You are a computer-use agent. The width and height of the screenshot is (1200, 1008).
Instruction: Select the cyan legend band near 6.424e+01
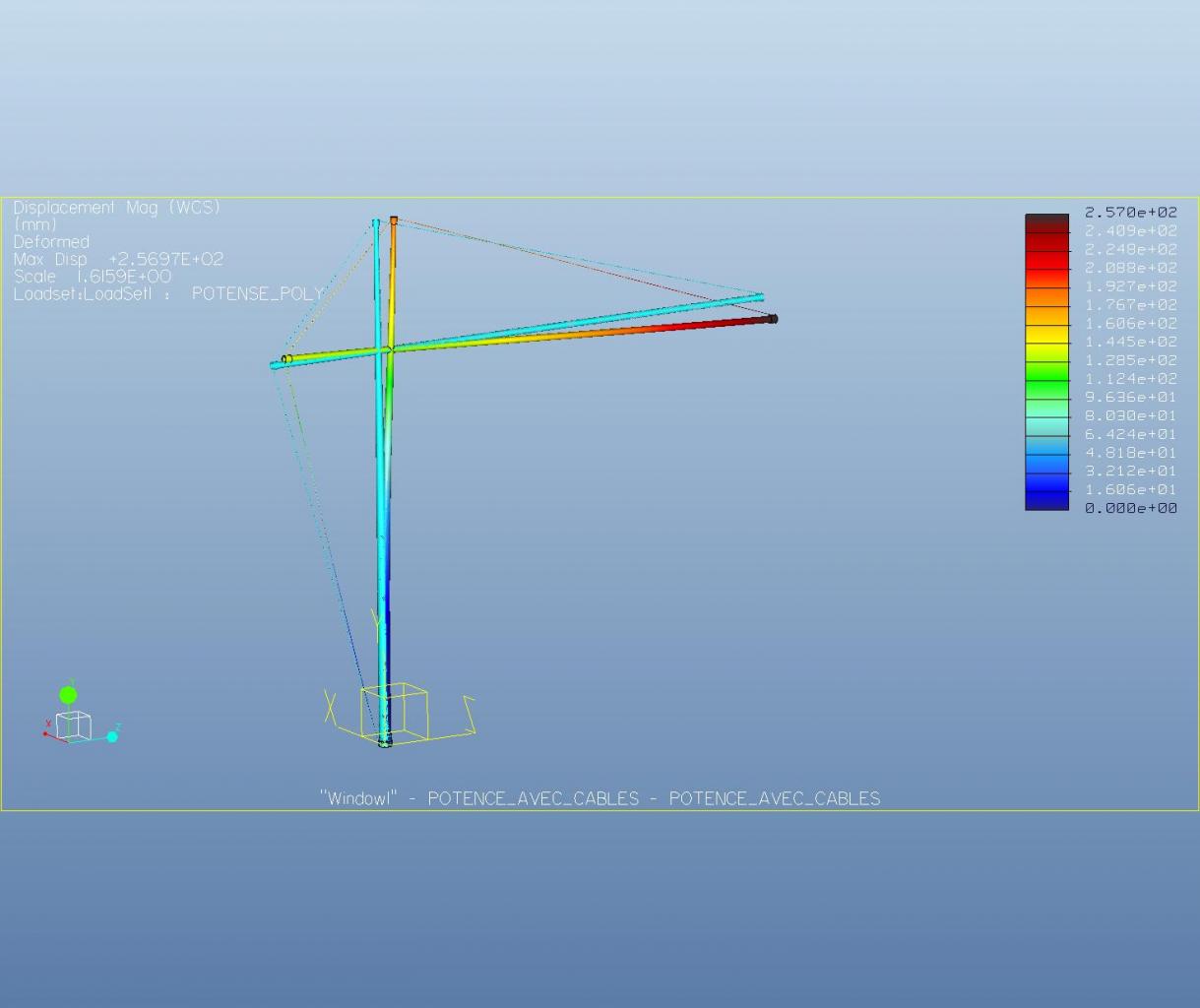1046,426
